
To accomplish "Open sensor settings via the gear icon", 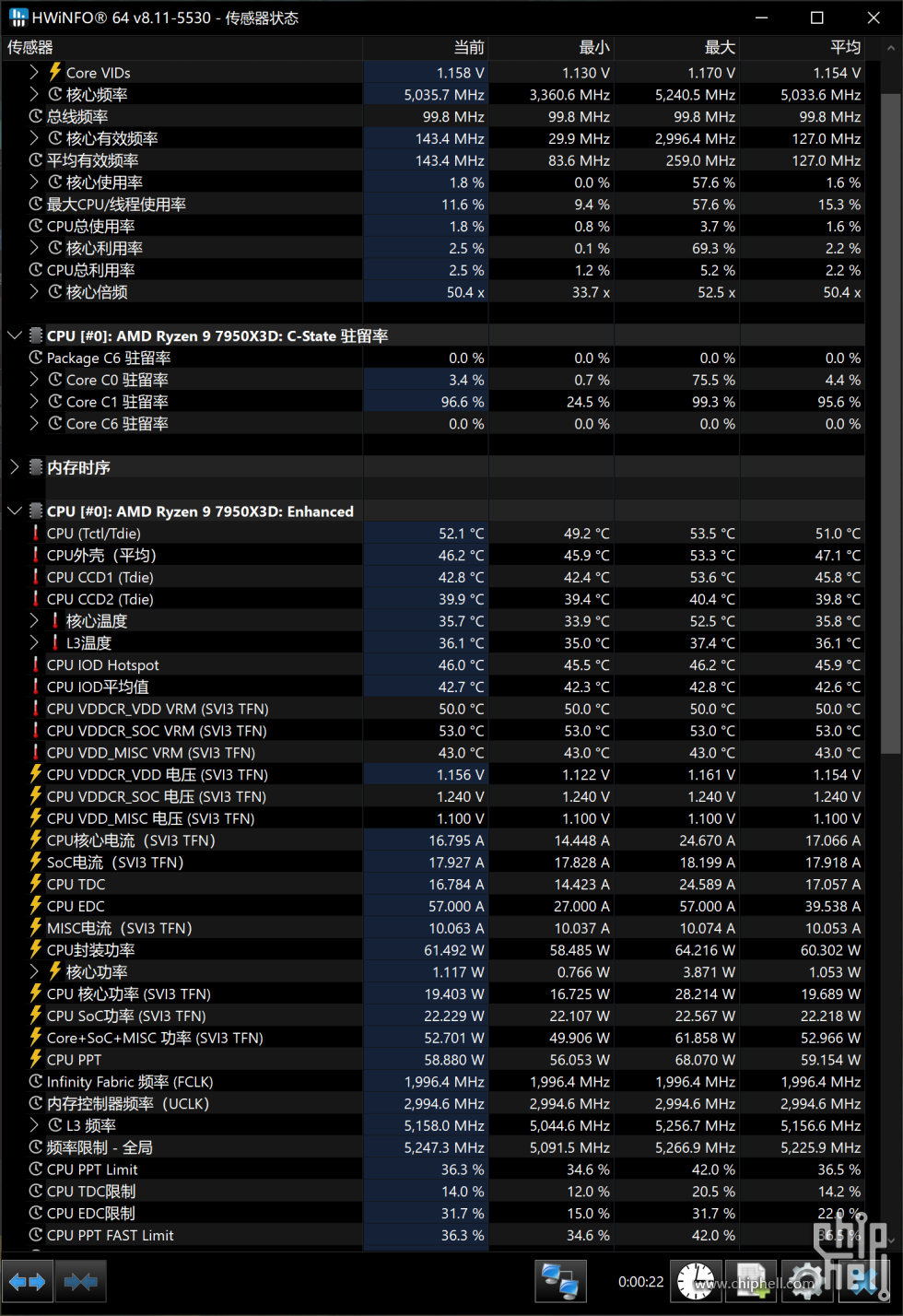I will click(806, 1282).
